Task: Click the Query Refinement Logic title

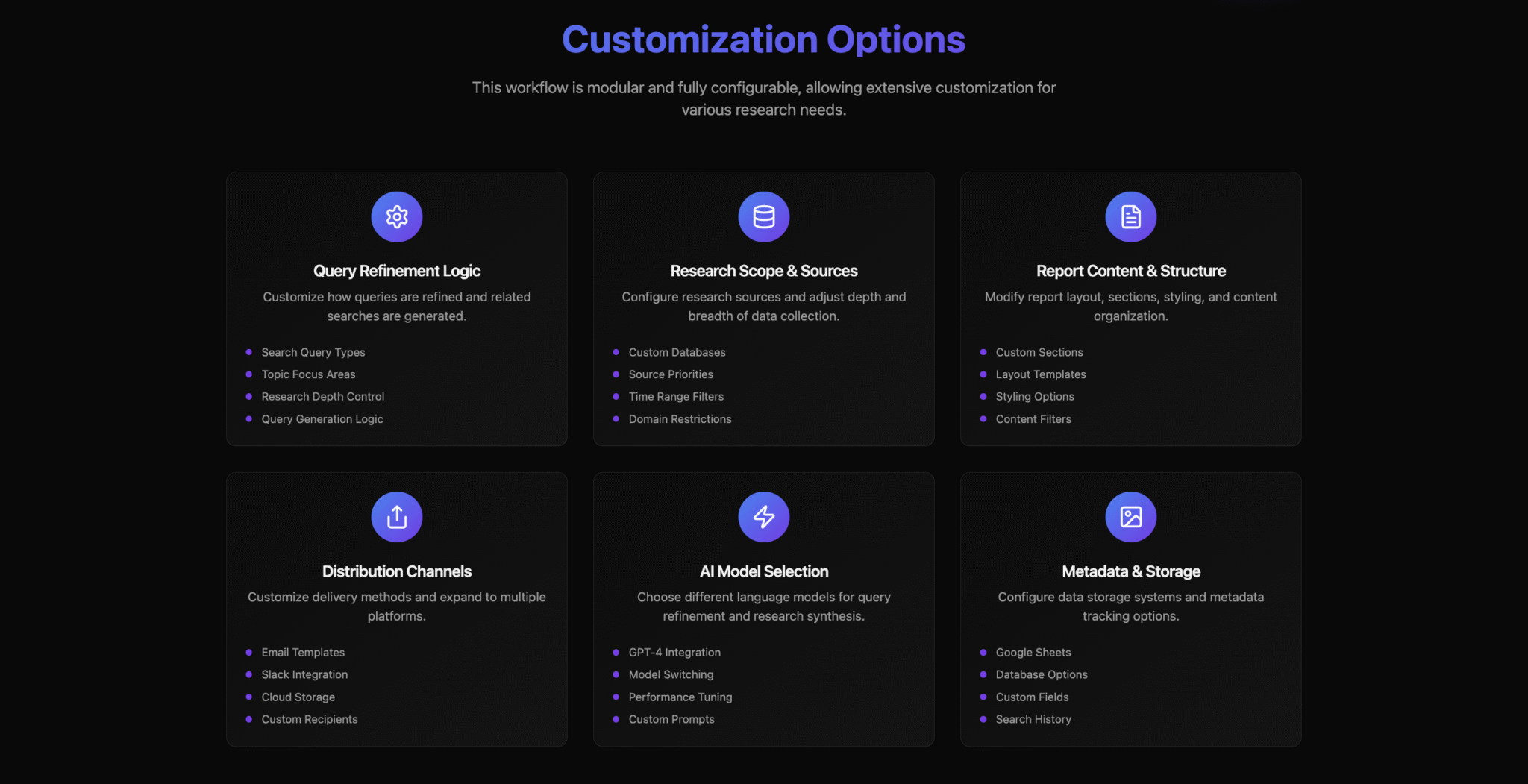Action: (397, 271)
